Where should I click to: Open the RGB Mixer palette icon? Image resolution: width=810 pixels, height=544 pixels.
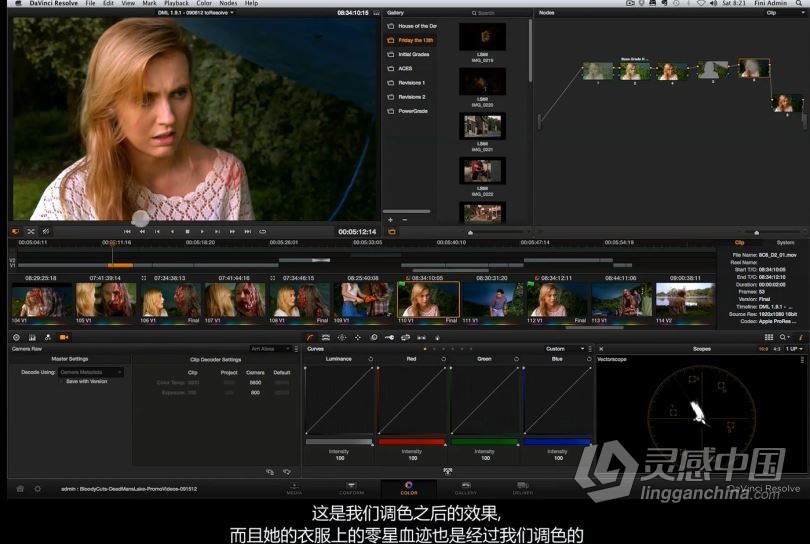coord(48,337)
